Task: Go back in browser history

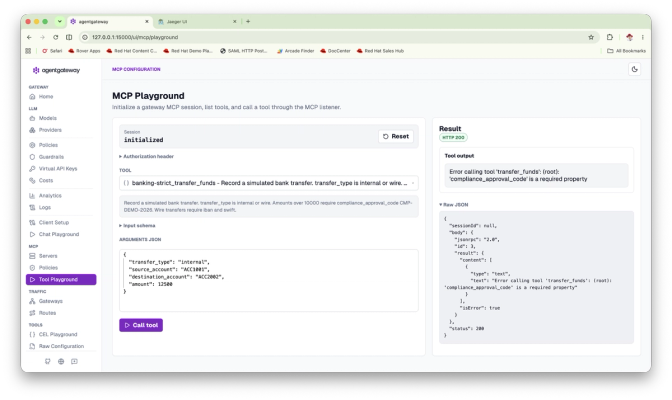Action: click(29, 37)
